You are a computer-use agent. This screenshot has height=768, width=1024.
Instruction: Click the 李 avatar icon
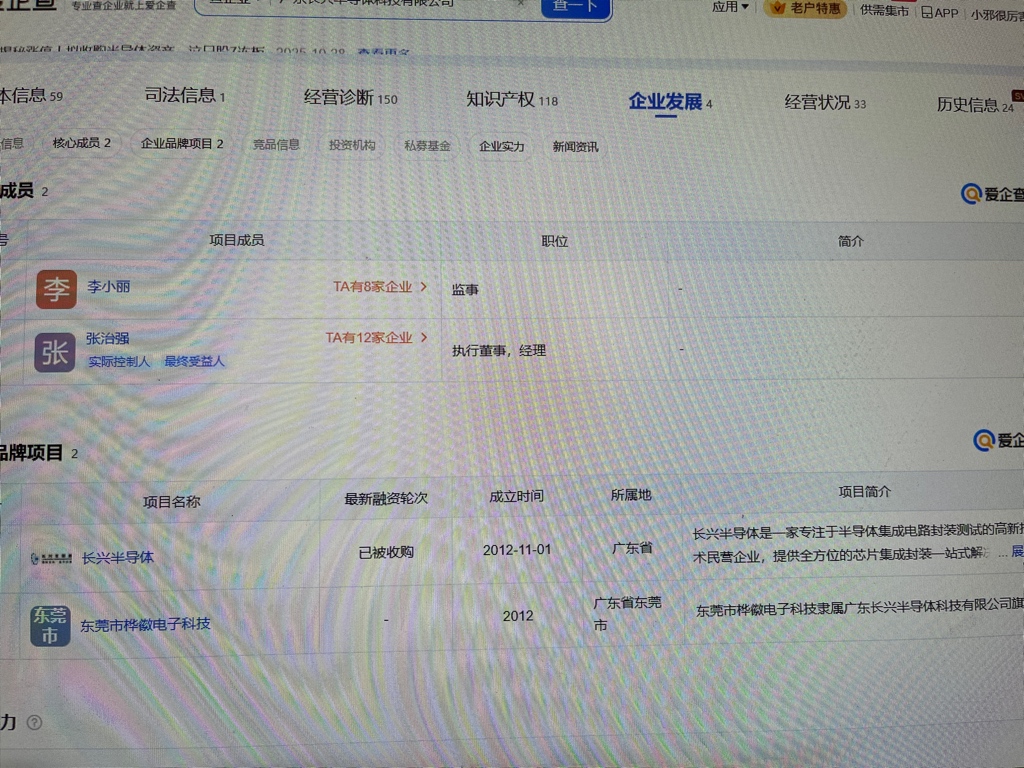coord(56,289)
